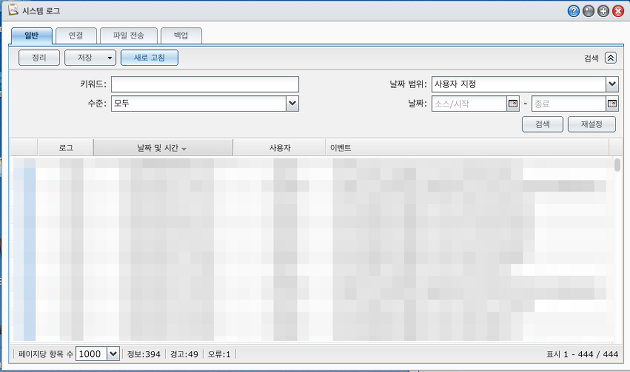Click the System Log app icon in title bar

click(x=13, y=10)
